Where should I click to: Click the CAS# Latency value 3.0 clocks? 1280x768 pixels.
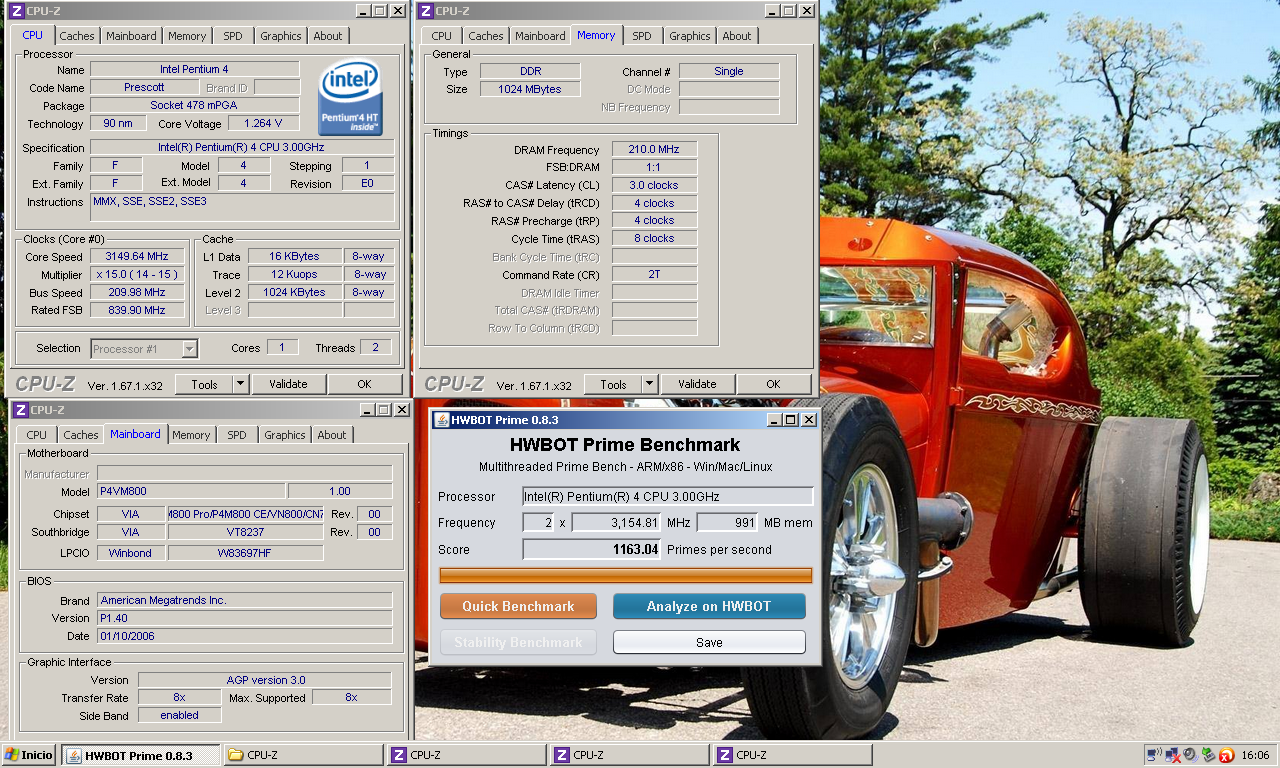[654, 185]
